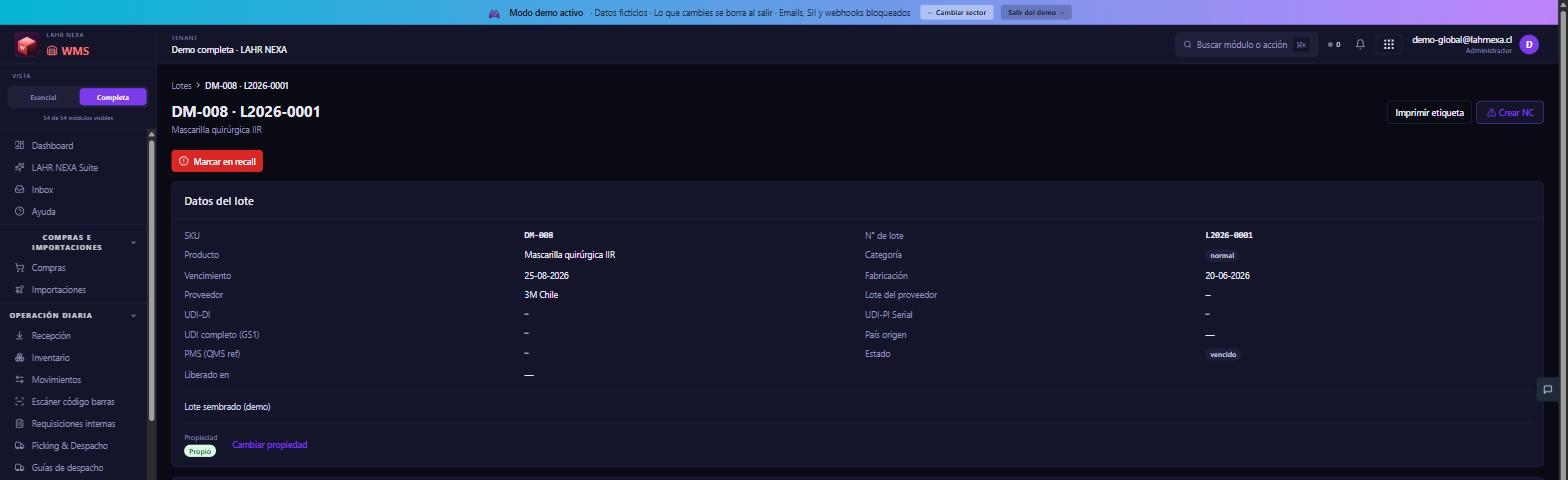Image resolution: width=1568 pixels, height=480 pixels.
Task: Click the Propio ownership badge
Action: point(200,451)
